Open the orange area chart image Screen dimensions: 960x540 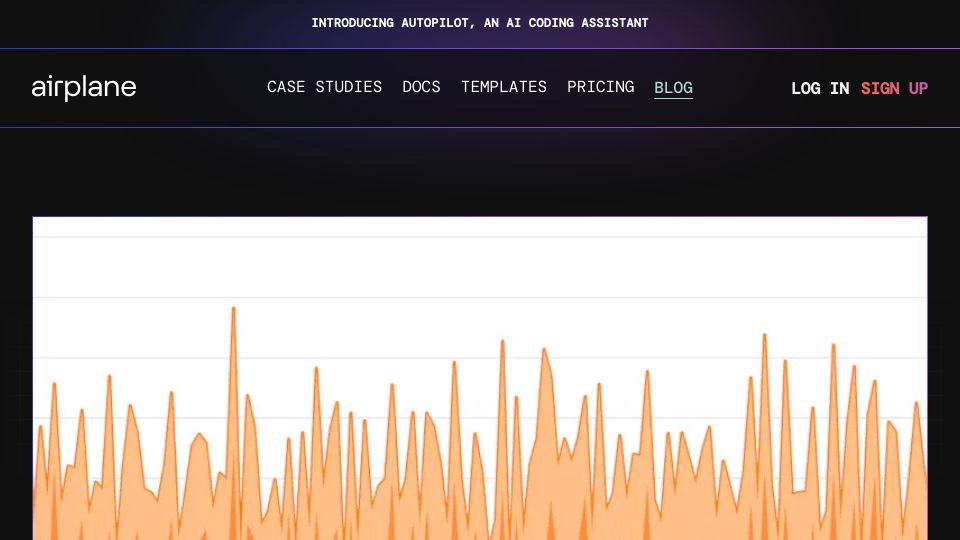(x=480, y=378)
